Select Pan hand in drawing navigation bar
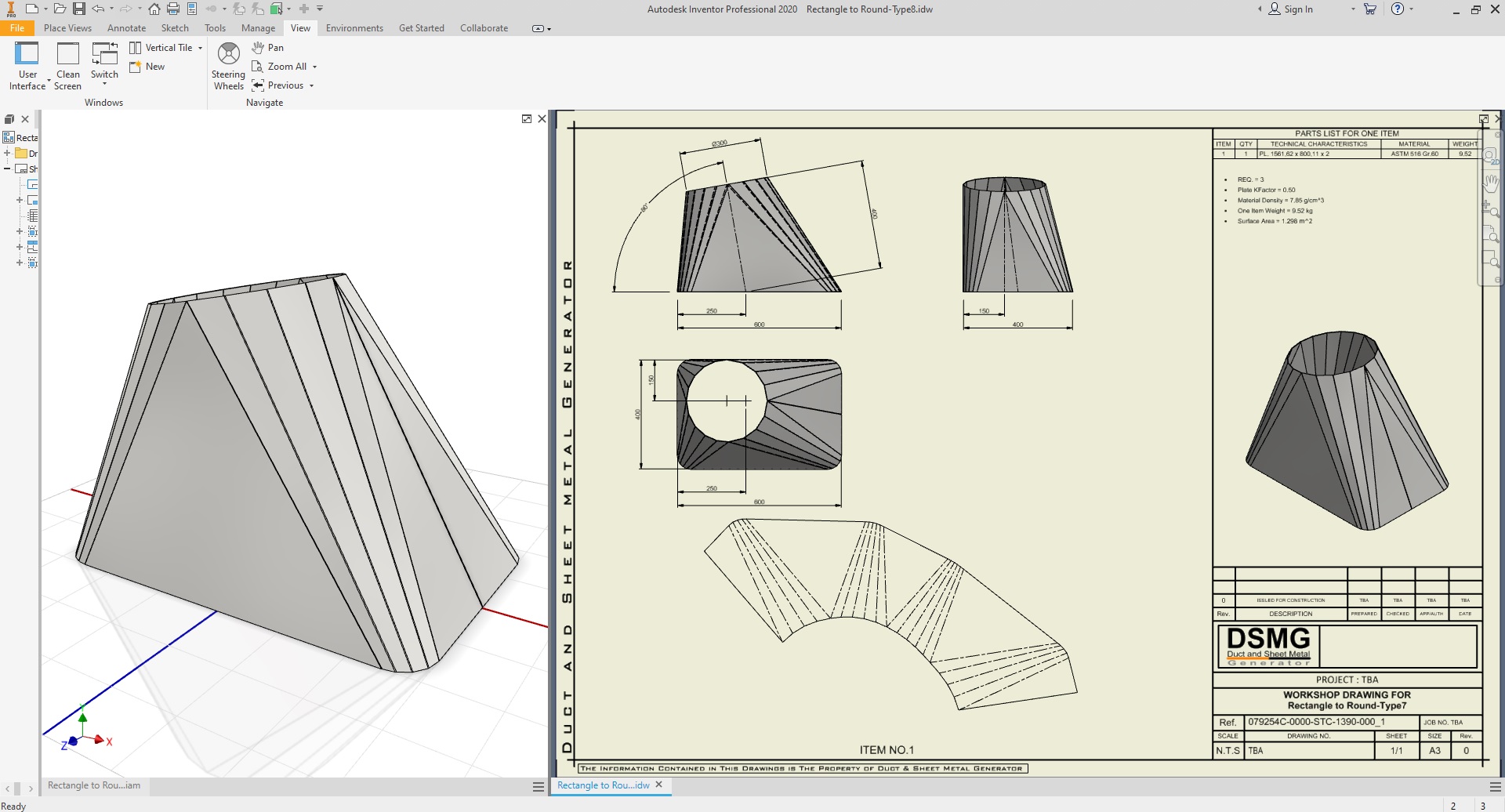Screen dimensions: 1505x812 click(x=1490, y=183)
